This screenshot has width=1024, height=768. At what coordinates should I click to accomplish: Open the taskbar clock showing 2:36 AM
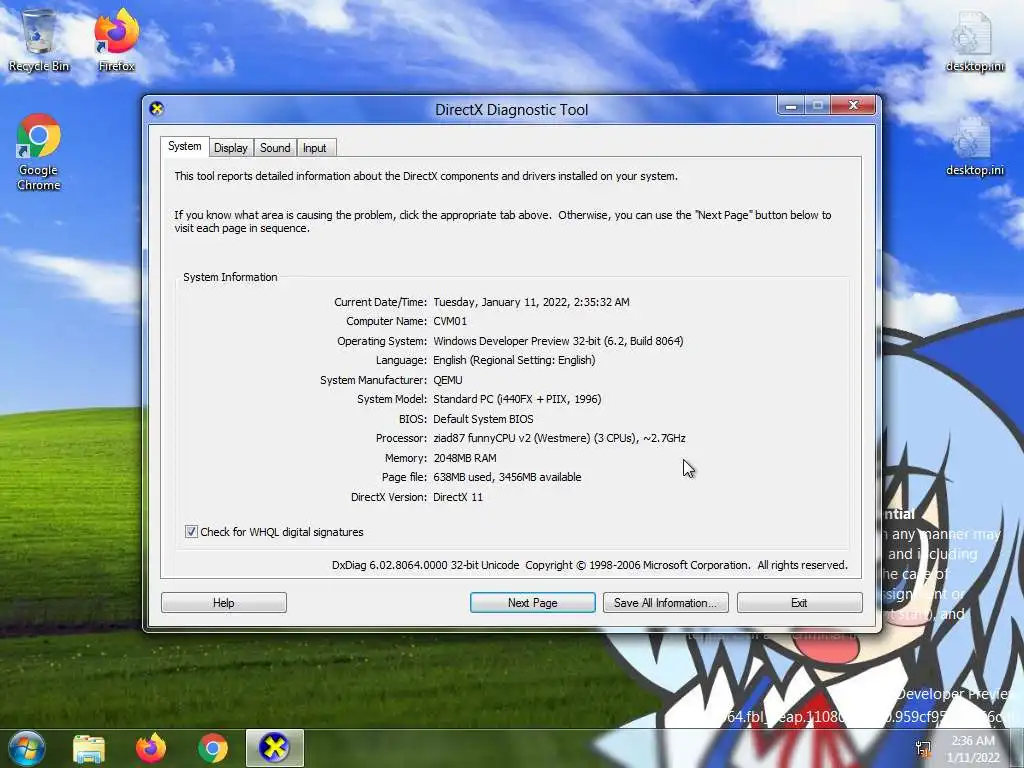(x=973, y=749)
